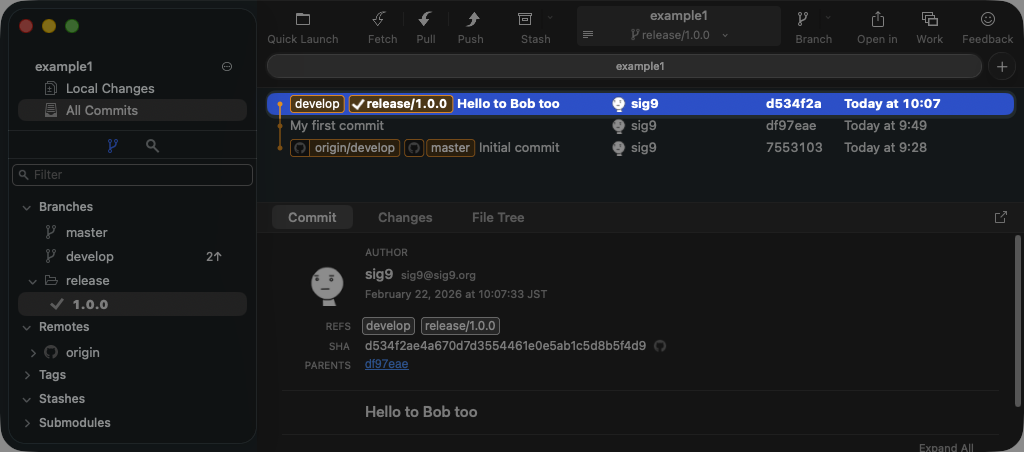1024x452 pixels.
Task: Open the Work toolbar icon
Action: click(x=929, y=20)
